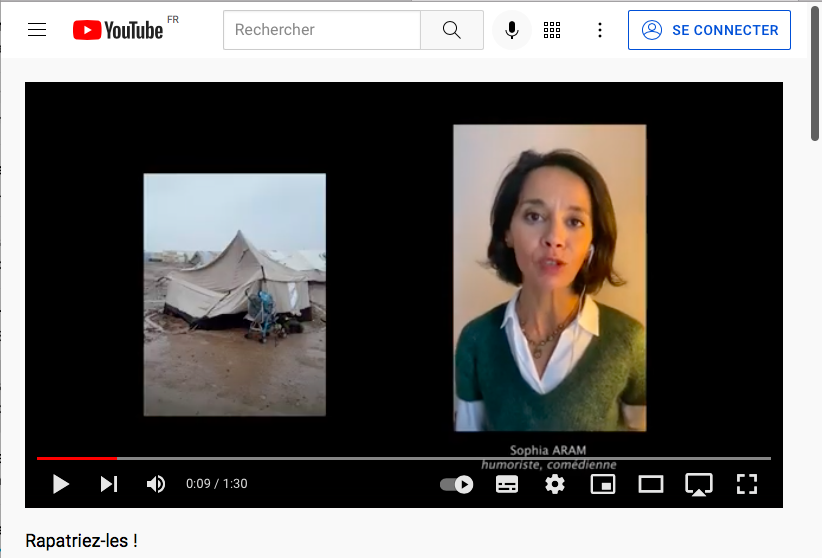Go to YouTube home via logo
Image resolution: width=822 pixels, height=558 pixels.
[118, 30]
